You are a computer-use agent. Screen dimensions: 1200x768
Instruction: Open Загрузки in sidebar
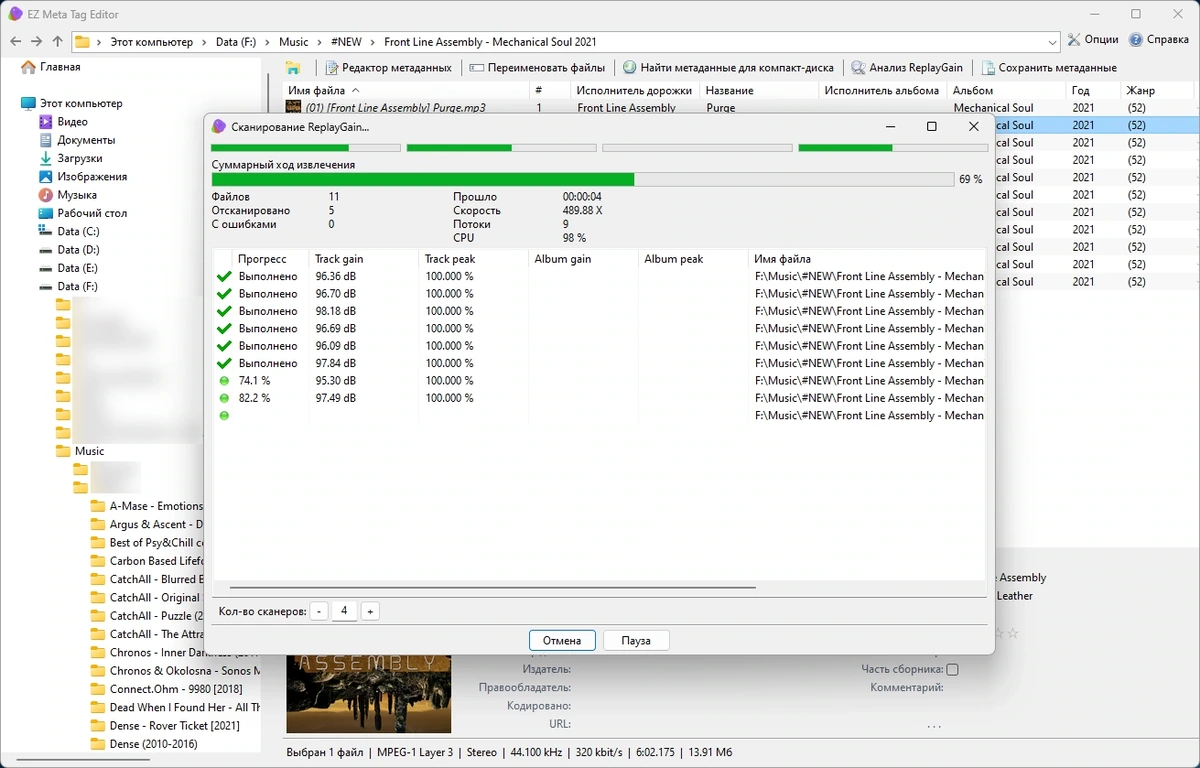click(x=70, y=158)
